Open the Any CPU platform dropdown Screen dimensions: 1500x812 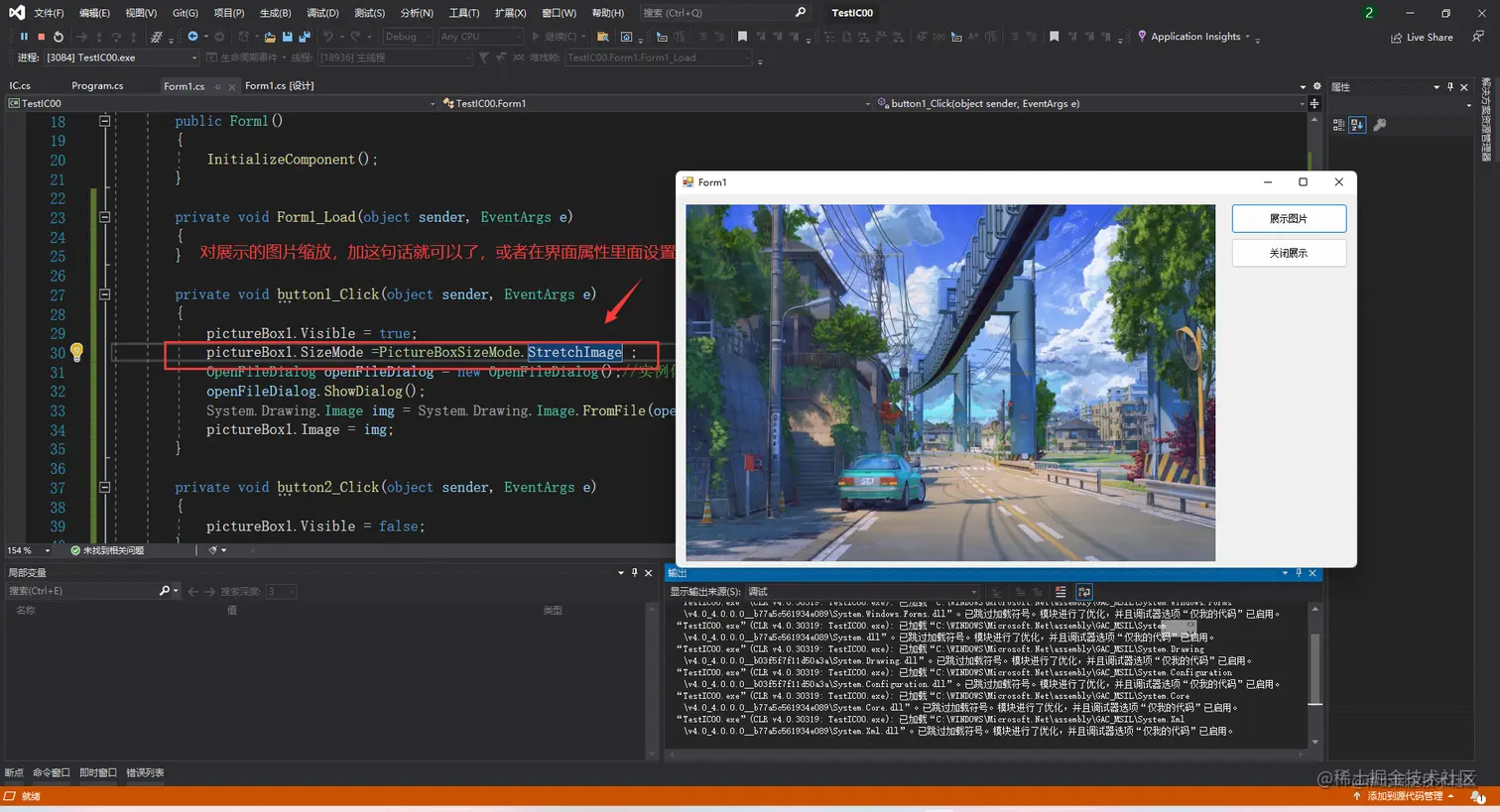click(480, 37)
